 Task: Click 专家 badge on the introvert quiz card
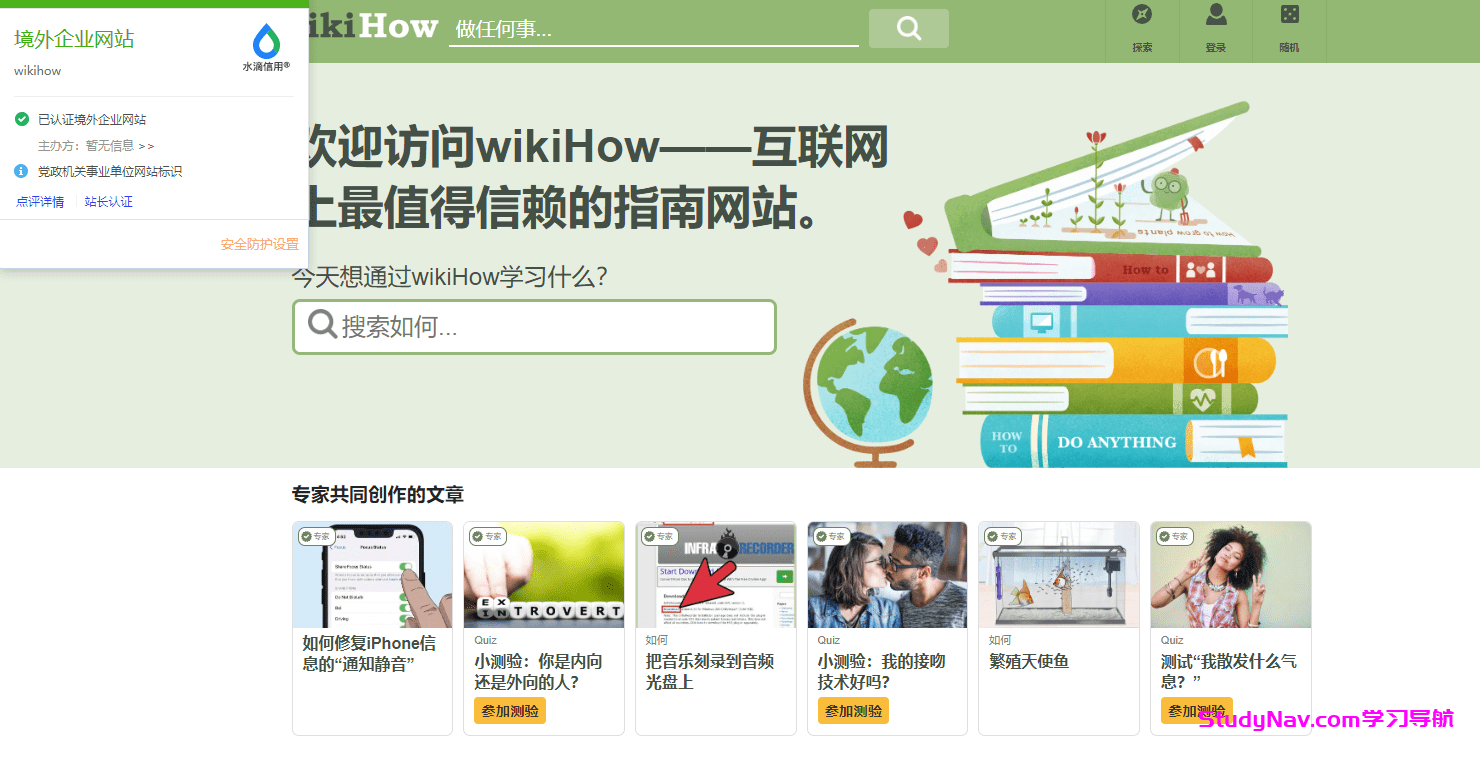(488, 536)
